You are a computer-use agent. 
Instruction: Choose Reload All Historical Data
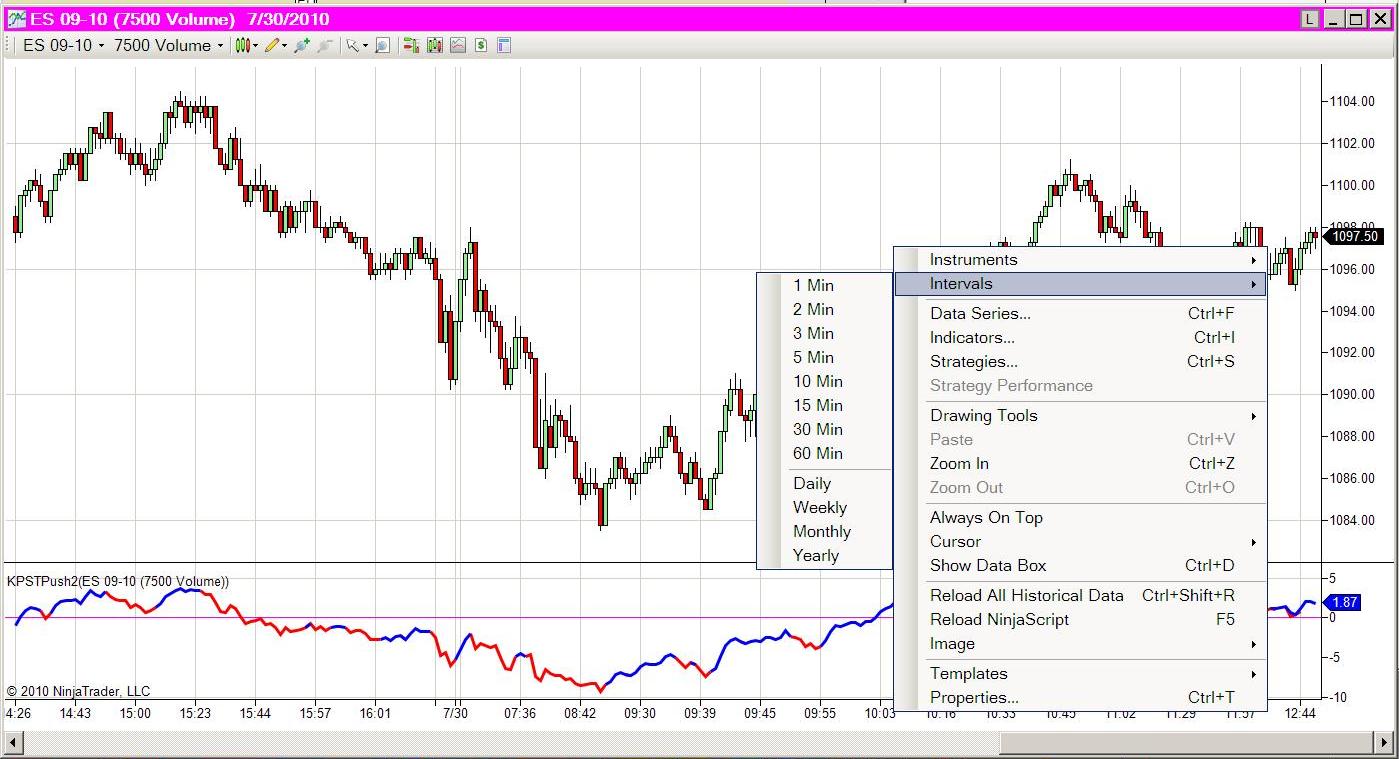1080,595
